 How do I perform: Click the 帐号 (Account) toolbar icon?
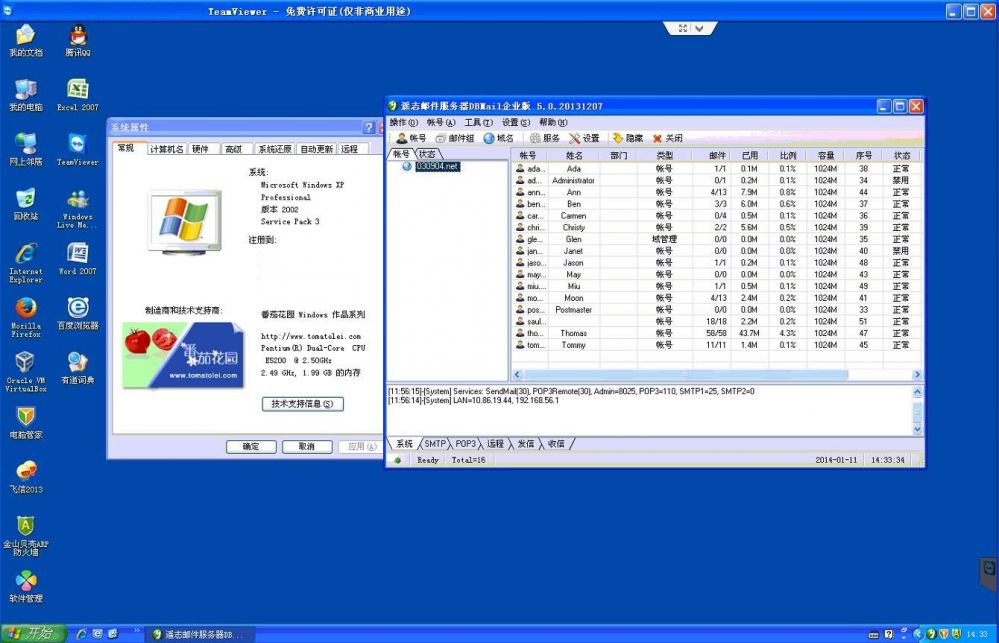(410, 138)
